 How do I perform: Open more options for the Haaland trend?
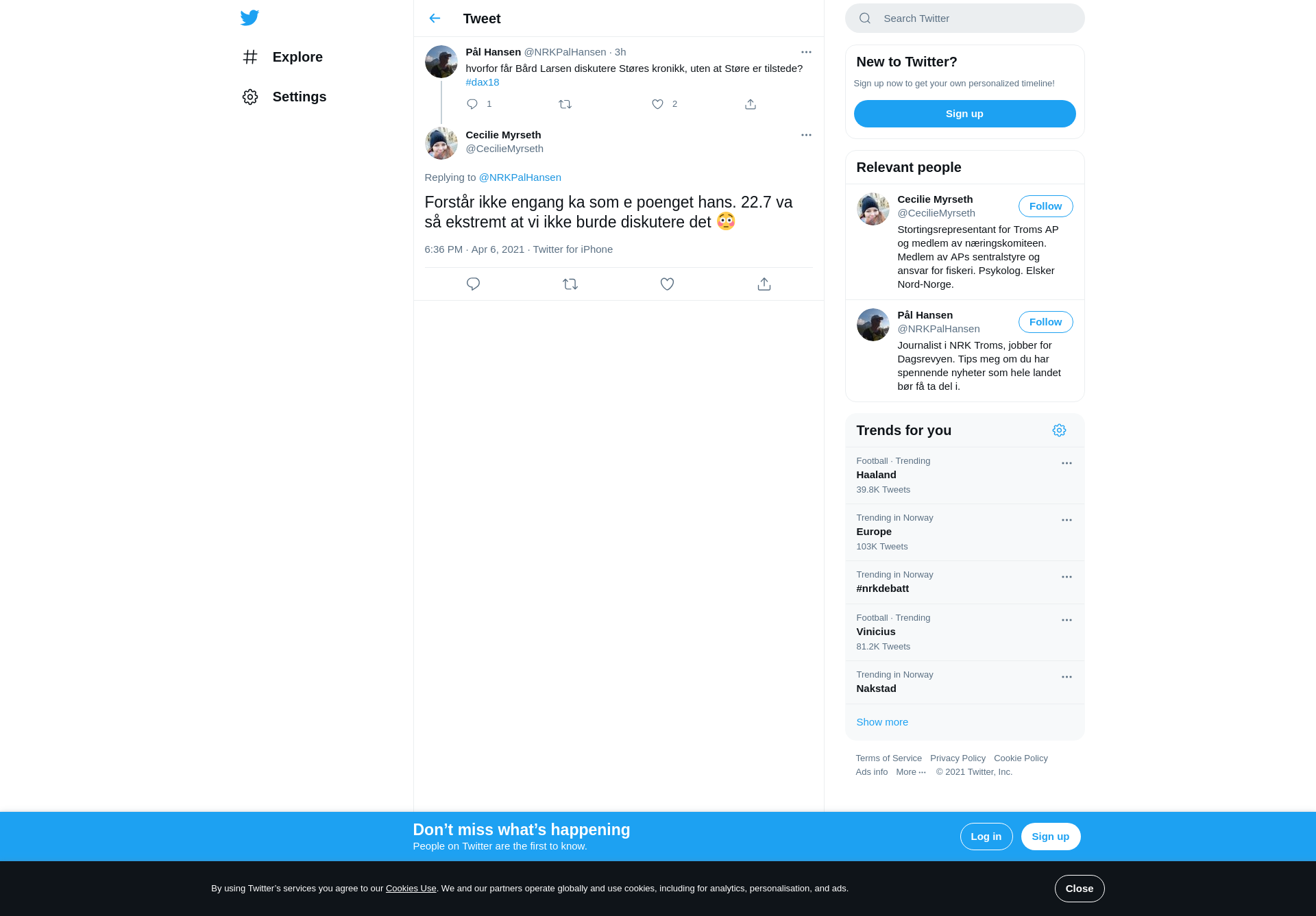point(1067,463)
